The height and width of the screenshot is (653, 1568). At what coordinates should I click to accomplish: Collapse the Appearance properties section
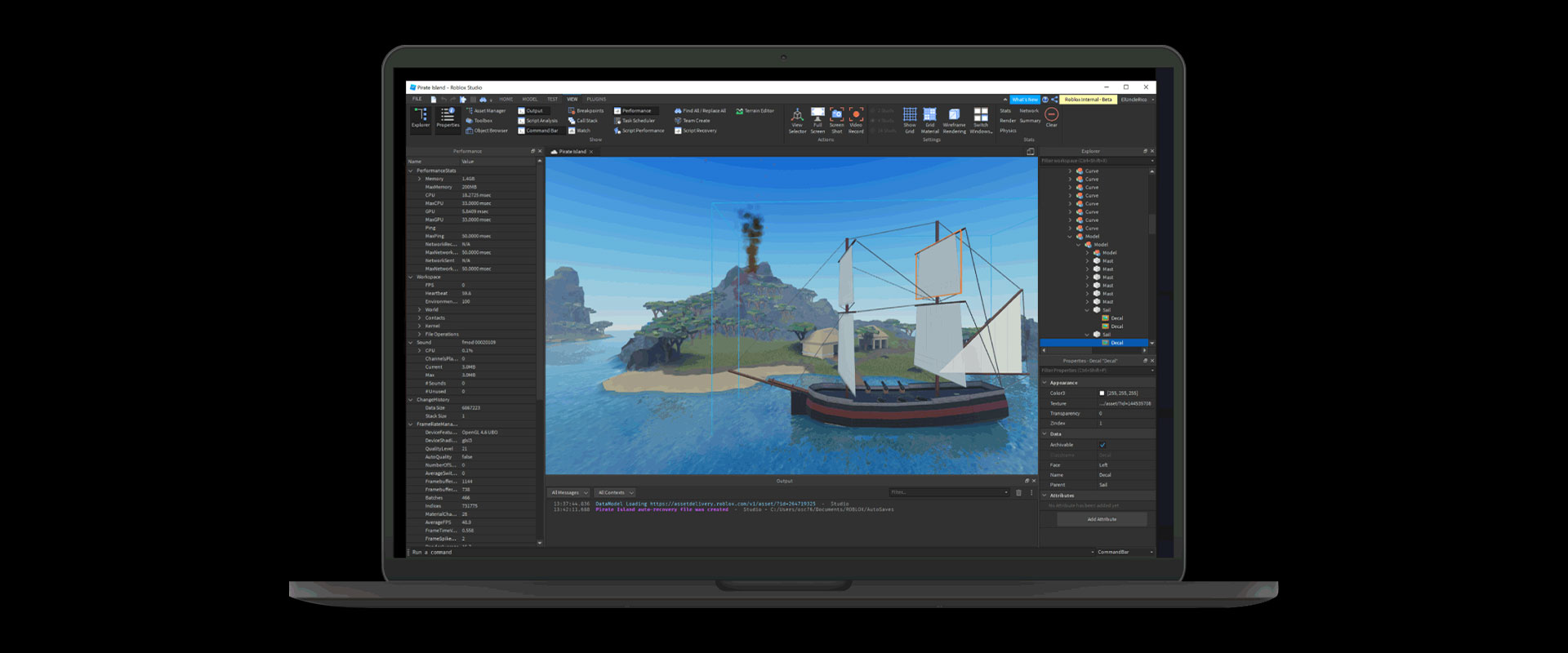pyautogui.click(x=1045, y=383)
